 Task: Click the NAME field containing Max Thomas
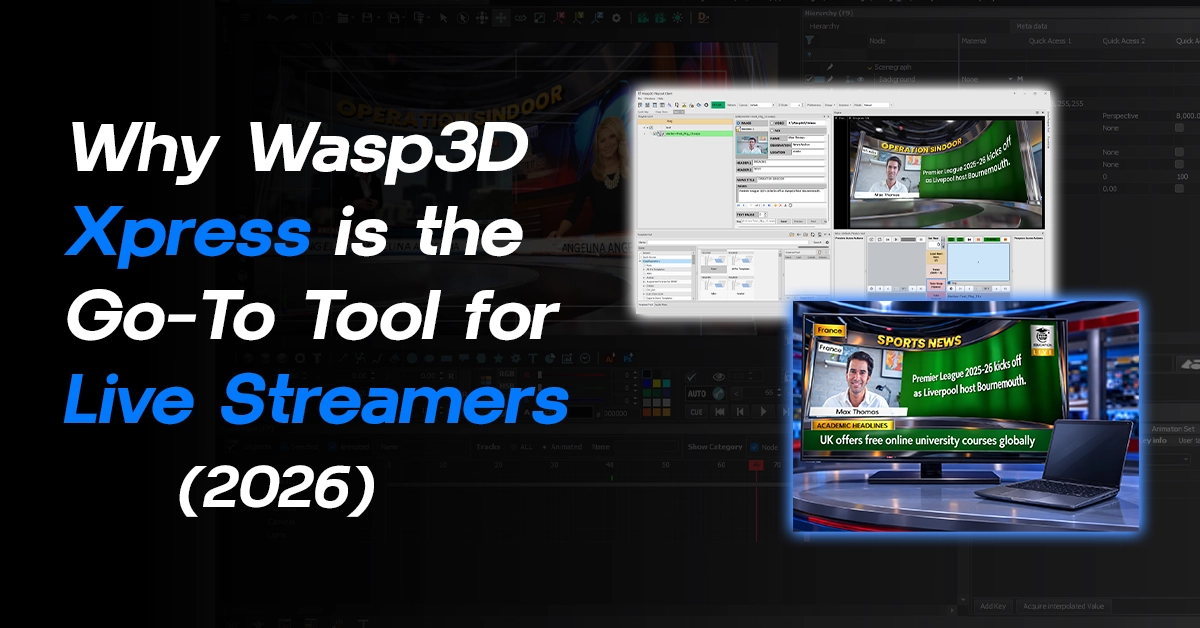click(x=805, y=138)
